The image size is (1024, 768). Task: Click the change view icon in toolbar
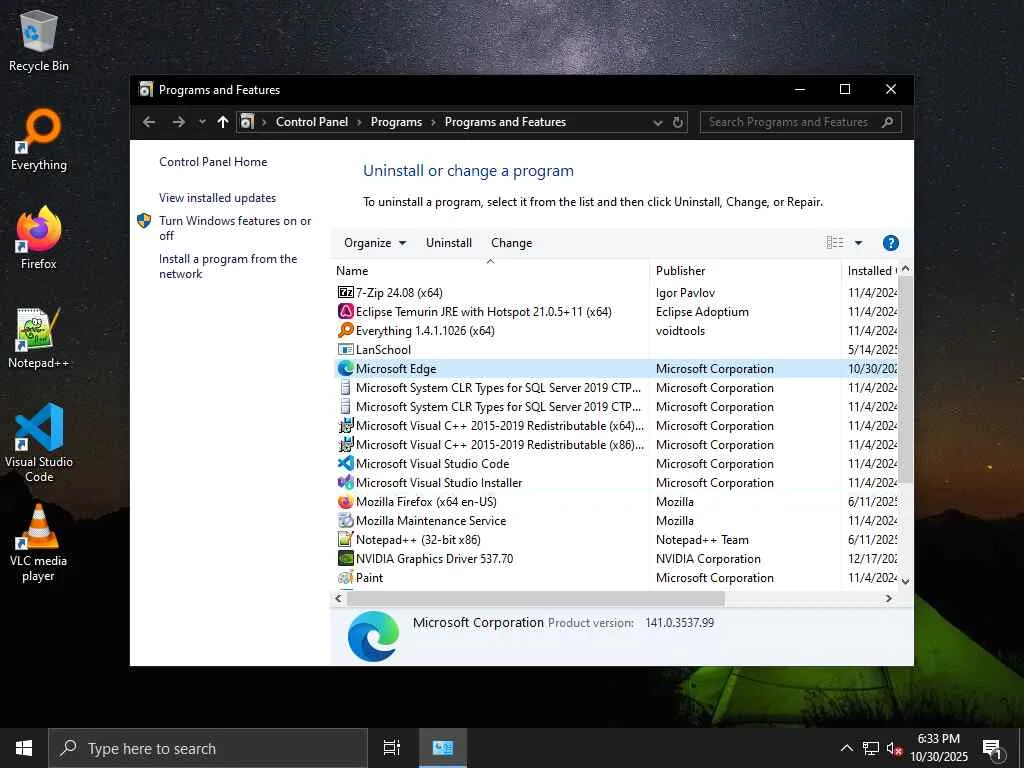(835, 243)
